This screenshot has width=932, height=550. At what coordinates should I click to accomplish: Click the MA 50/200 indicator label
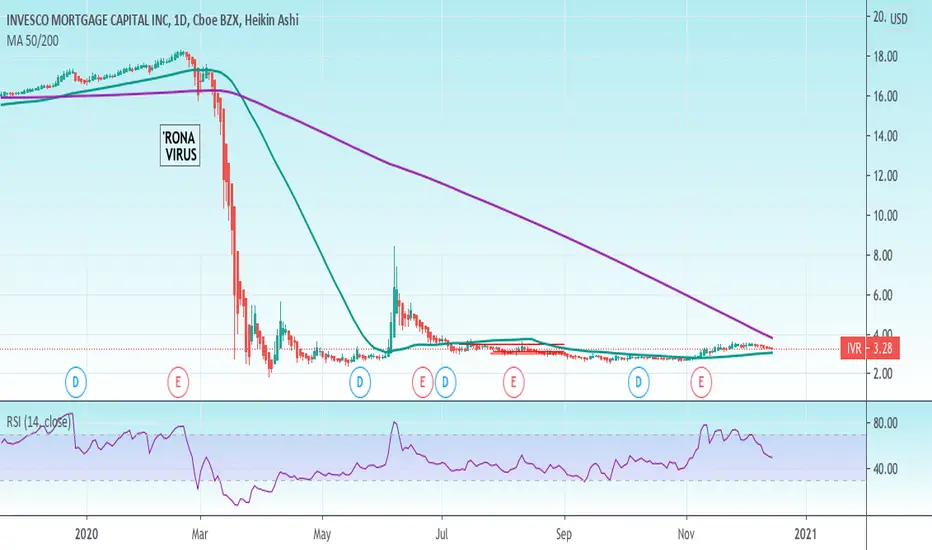click(x=33, y=41)
